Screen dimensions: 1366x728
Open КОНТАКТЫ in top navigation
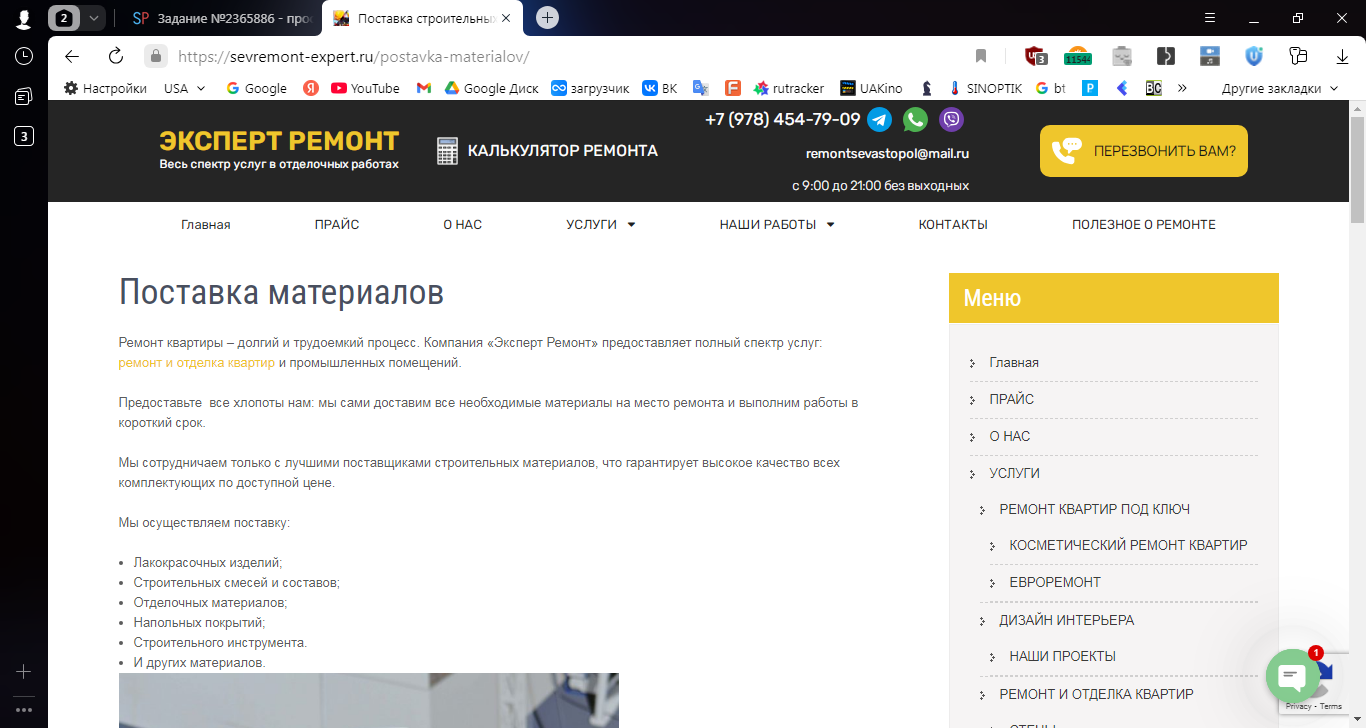click(x=953, y=224)
